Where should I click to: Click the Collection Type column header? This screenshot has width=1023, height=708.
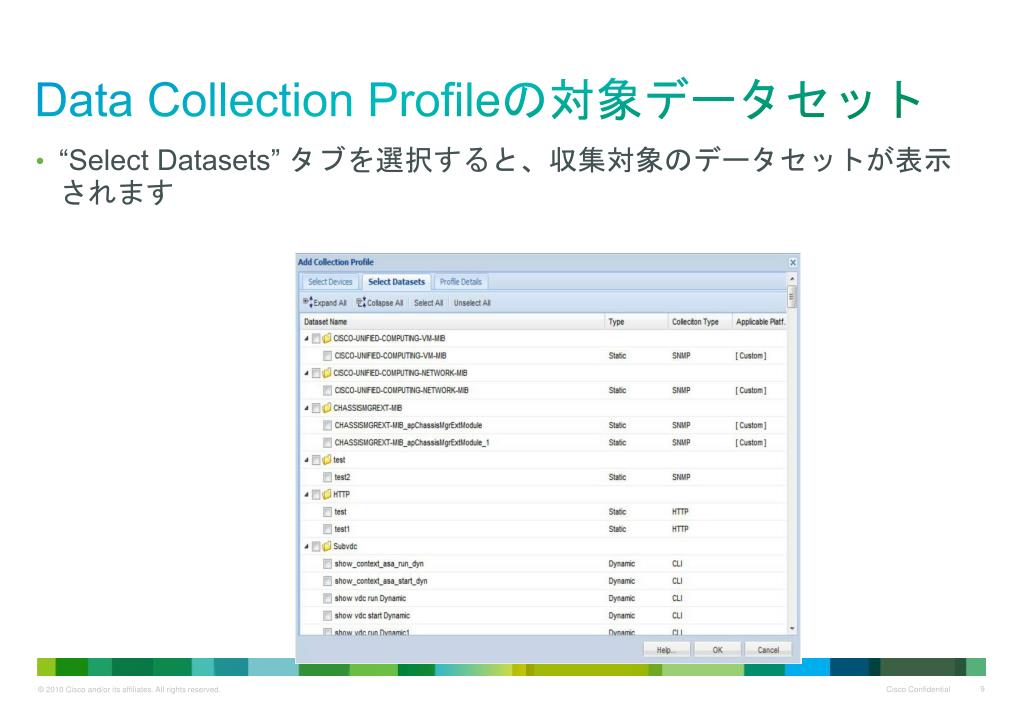click(699, 322)
